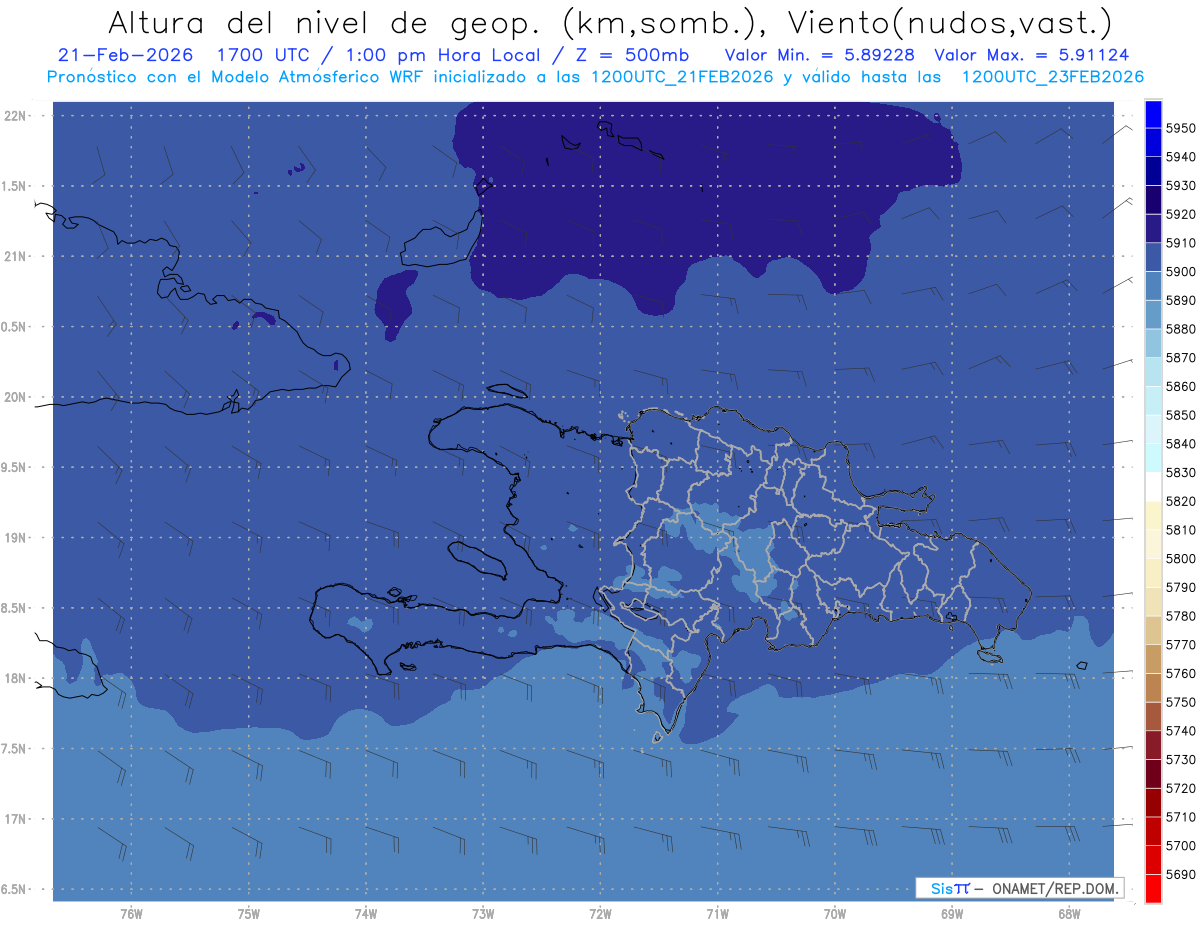Select the swatch between 5910 and 5920

1152,229
